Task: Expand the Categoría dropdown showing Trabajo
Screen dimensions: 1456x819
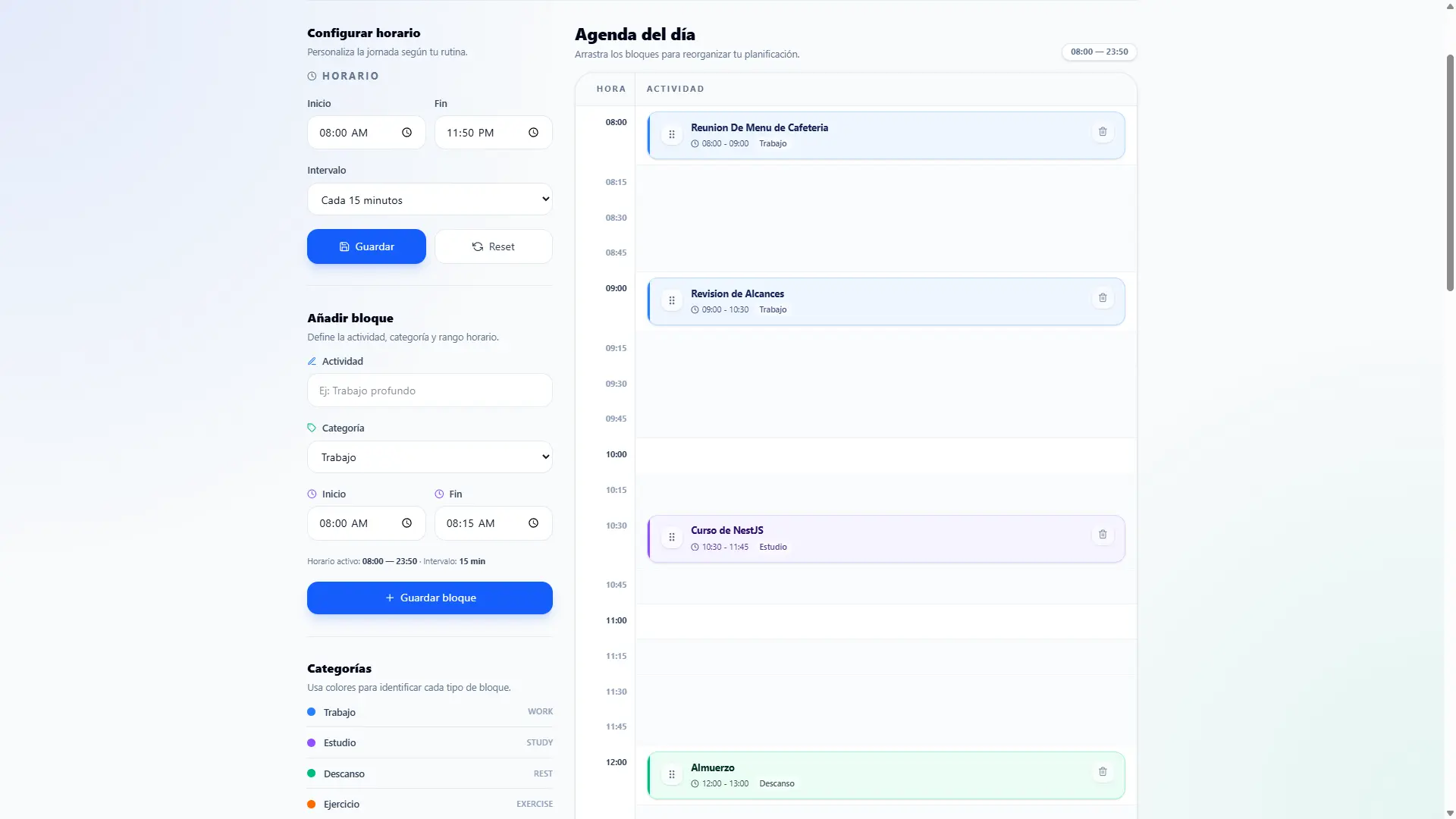Action: pyautogui.click(x=430, y=457)
